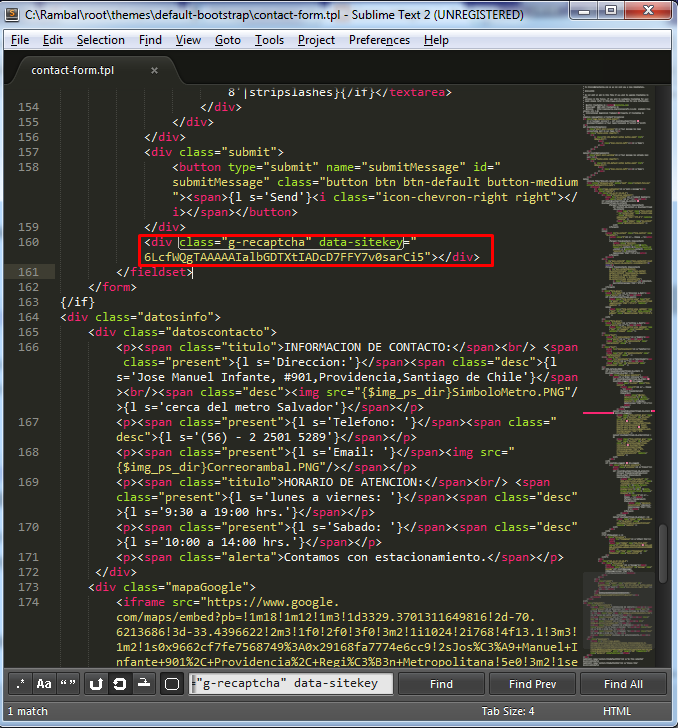Open the Goto menu
678x728 pixels.
click(228, 40)
